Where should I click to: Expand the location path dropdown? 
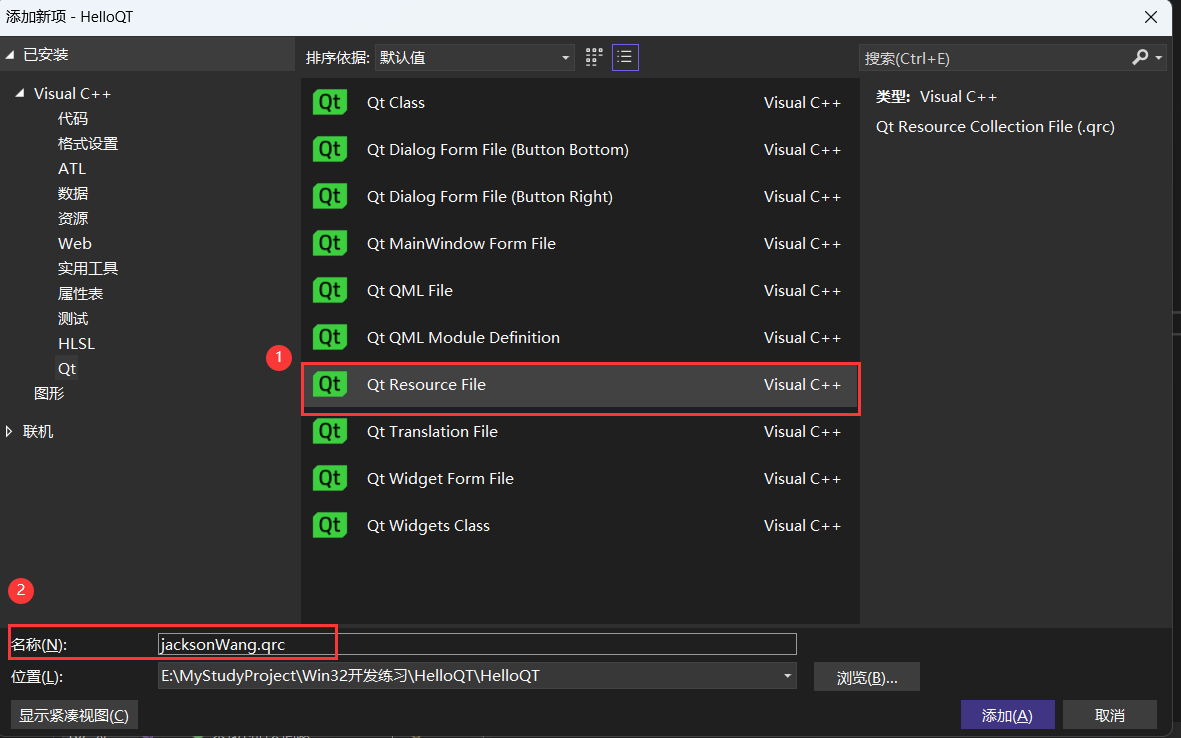(x=787, y=675)
